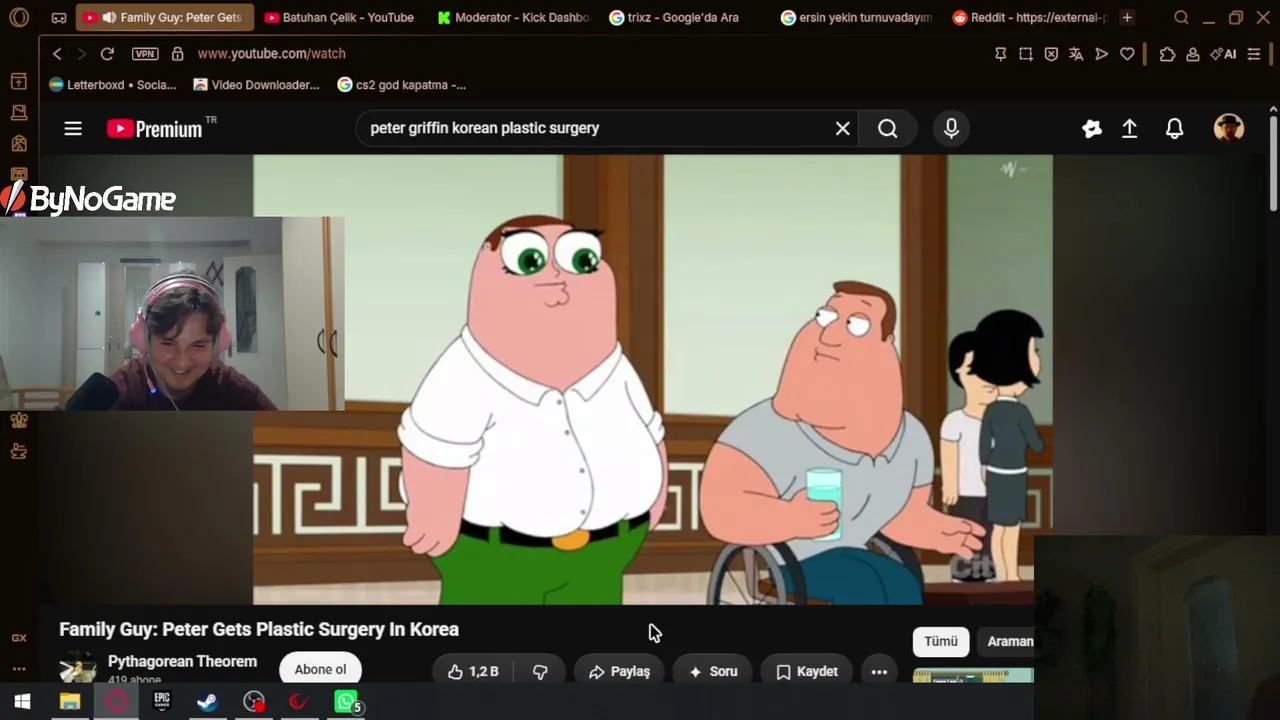The width and height of the screenshot is (1280, 720).
Task: Pin this page with pin icon
Action: pyautogui.click(x=1000, y=54)
